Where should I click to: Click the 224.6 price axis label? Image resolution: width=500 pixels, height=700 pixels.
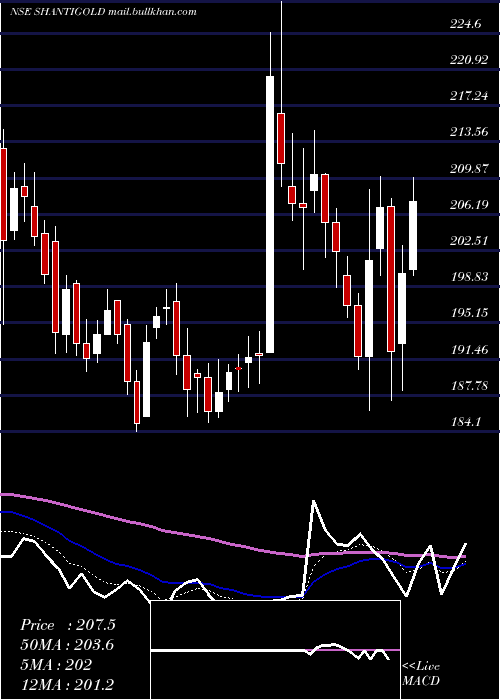coord(466,24)
